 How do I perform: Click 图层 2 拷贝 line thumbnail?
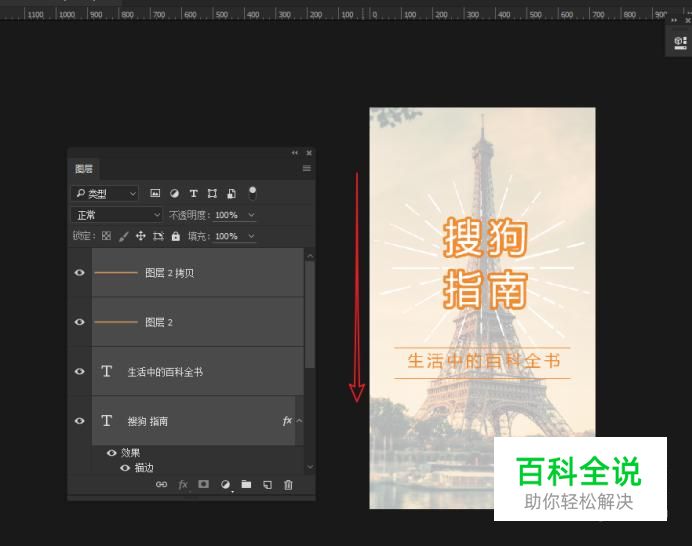(116, 273)
